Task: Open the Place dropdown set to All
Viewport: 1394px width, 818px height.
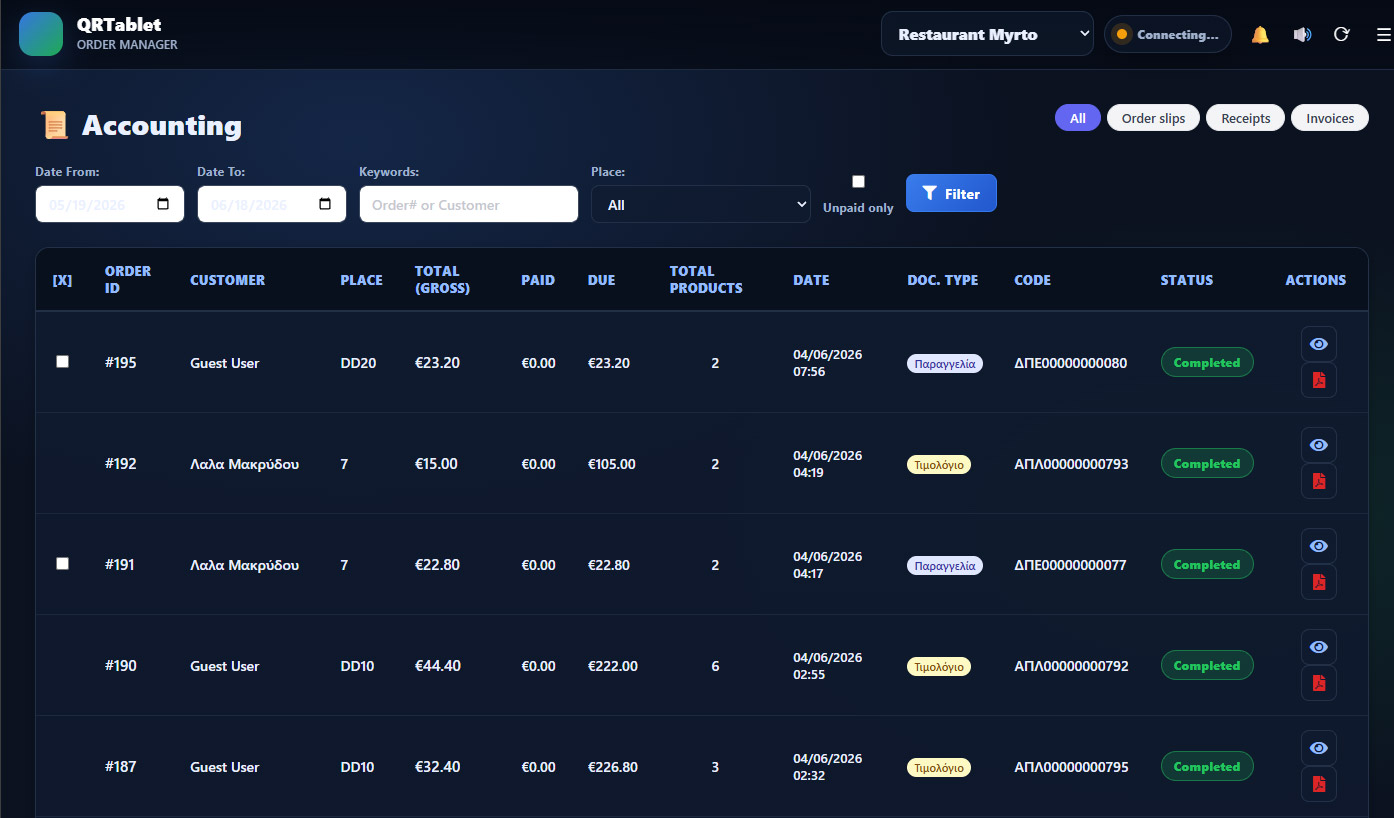Action: click(x=701, y=204)
